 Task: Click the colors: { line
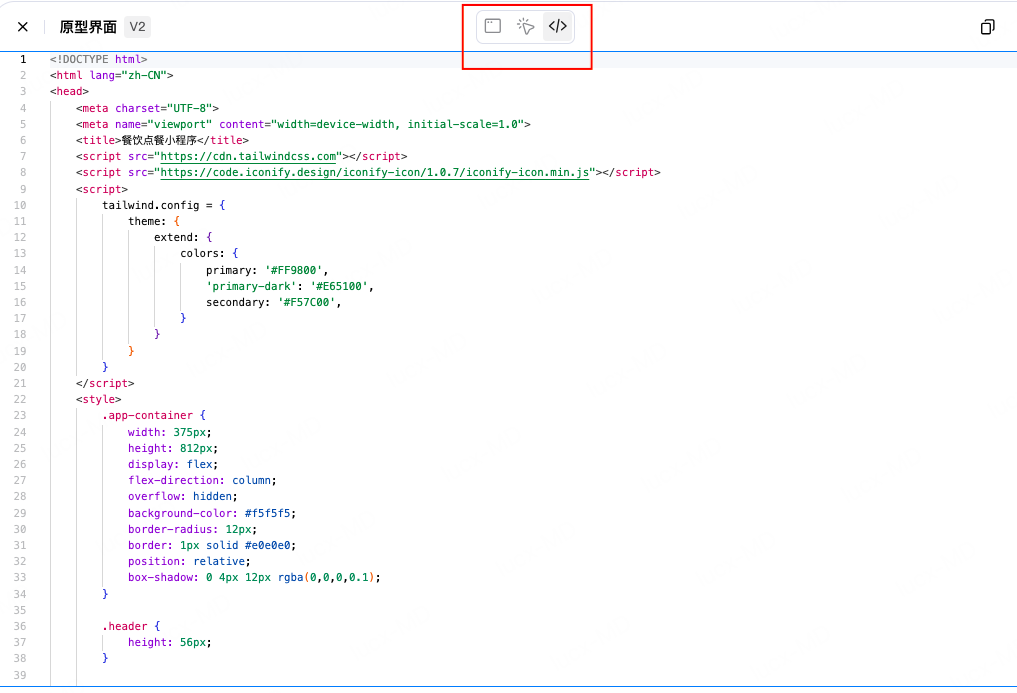click(209, 253)
